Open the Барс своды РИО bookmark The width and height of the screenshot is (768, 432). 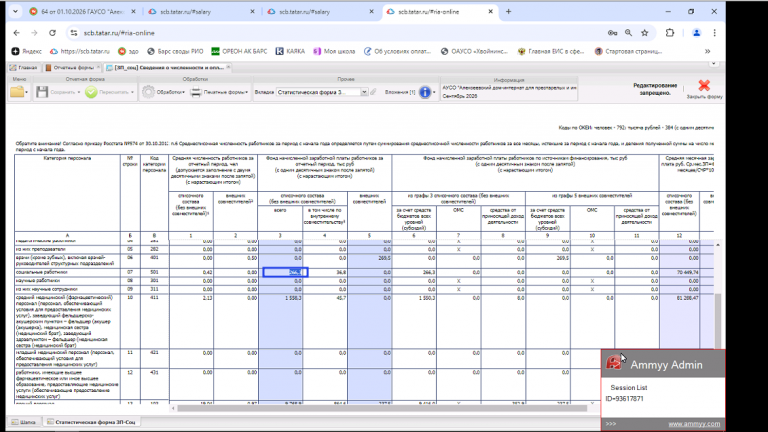[175, 51]
